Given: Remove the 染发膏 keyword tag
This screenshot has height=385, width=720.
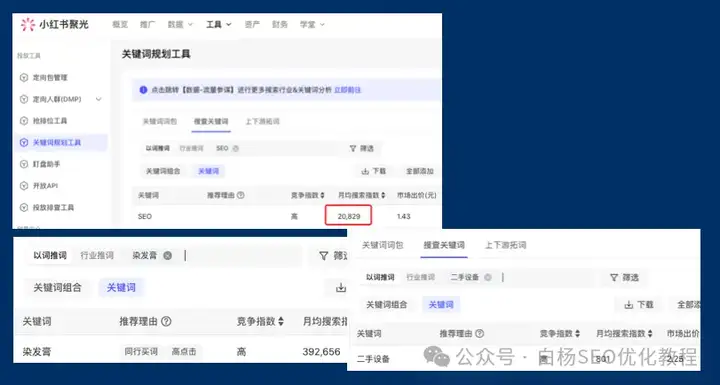Looking at the screenshot, I should [168, 255].
